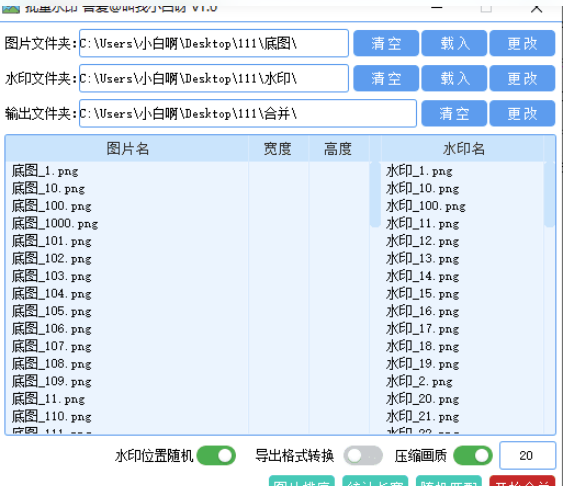Clear the 图片文件夹 path with 清空

point(386,43)
